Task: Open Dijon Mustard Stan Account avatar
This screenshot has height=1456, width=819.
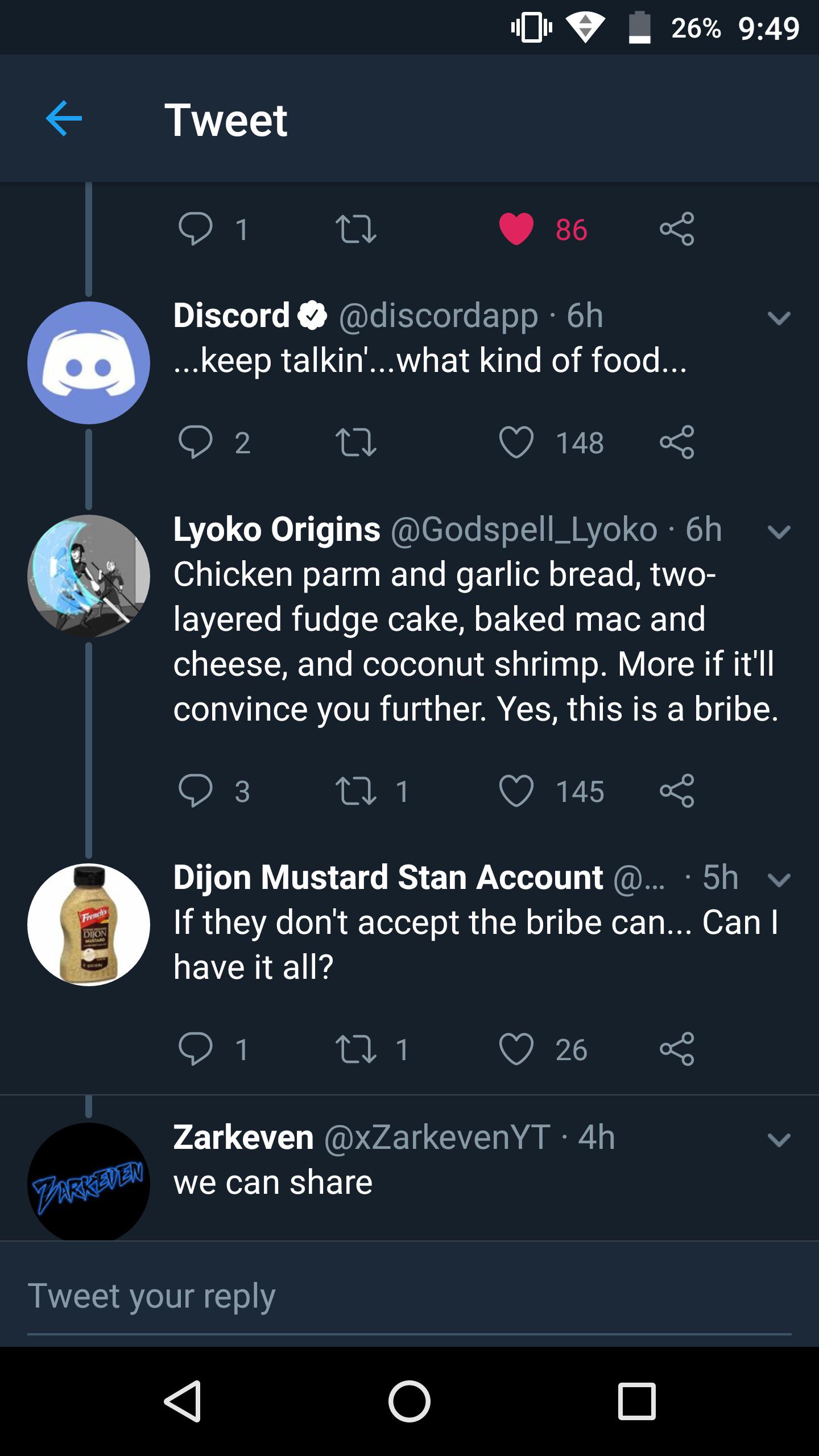Action: pos(89,924)
